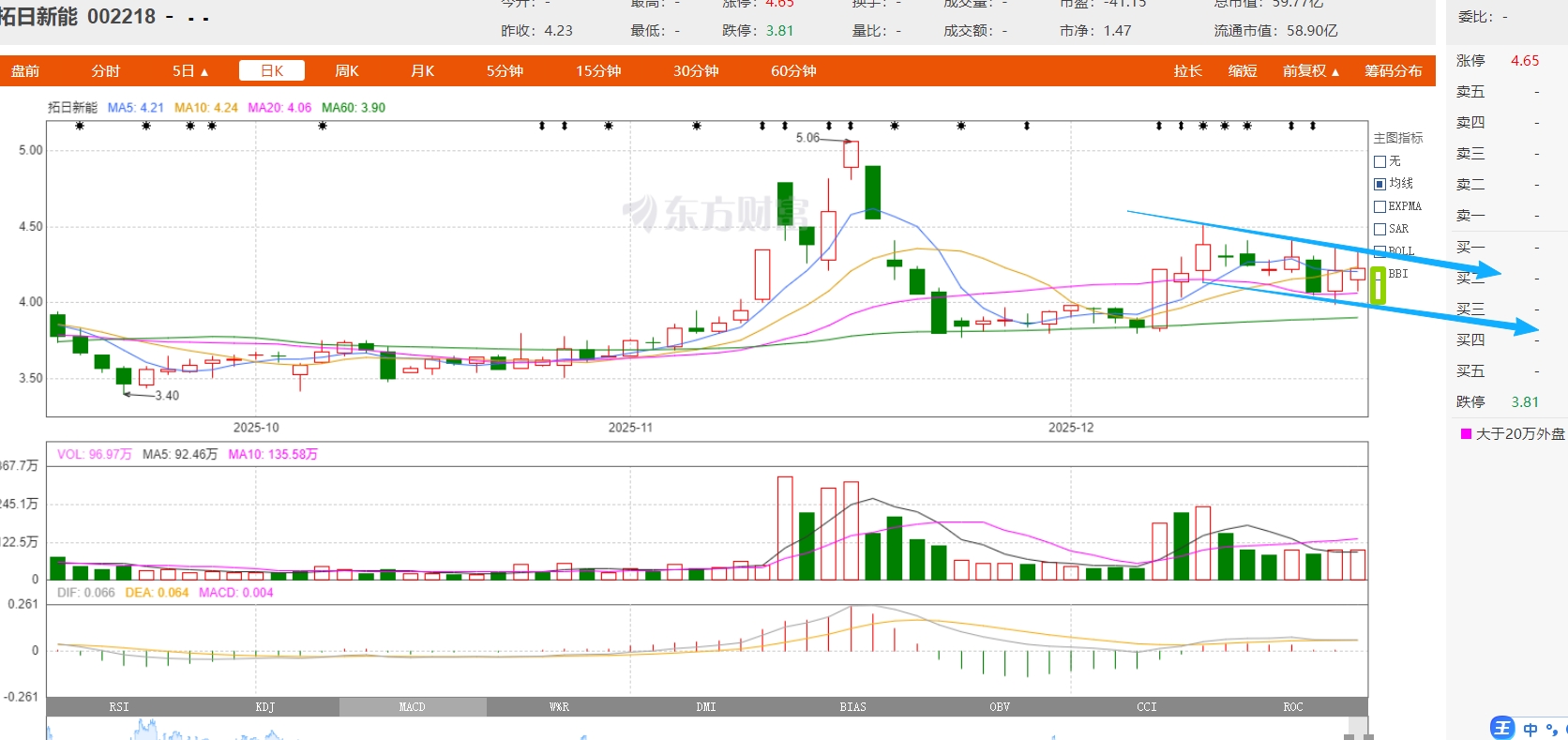Screen dimensions: 1568x740
Task: Click the 昨收: 4.23 previous close value
Action: point(536,31)
